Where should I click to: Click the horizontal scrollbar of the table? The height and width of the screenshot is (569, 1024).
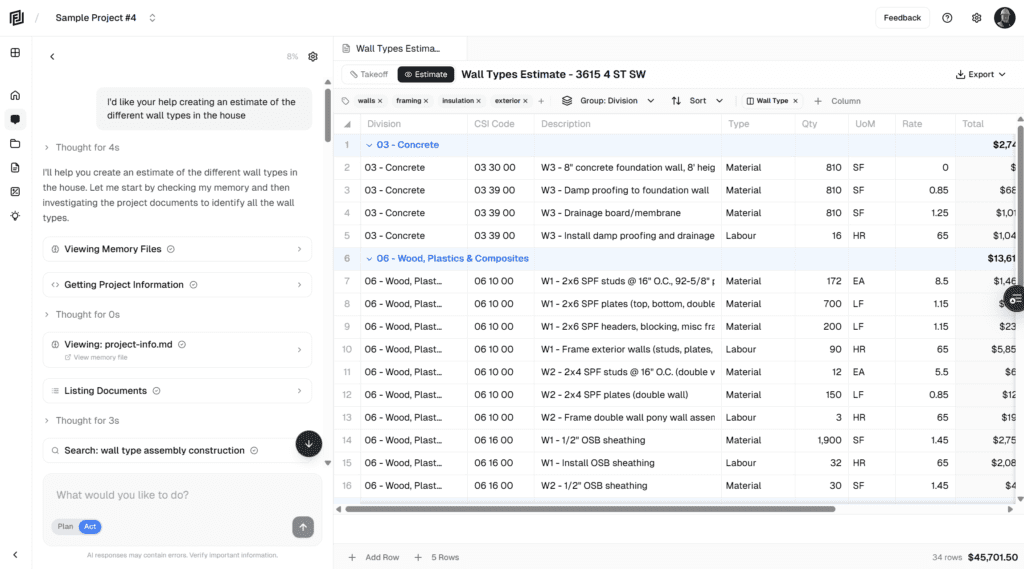tap(590, 509)
